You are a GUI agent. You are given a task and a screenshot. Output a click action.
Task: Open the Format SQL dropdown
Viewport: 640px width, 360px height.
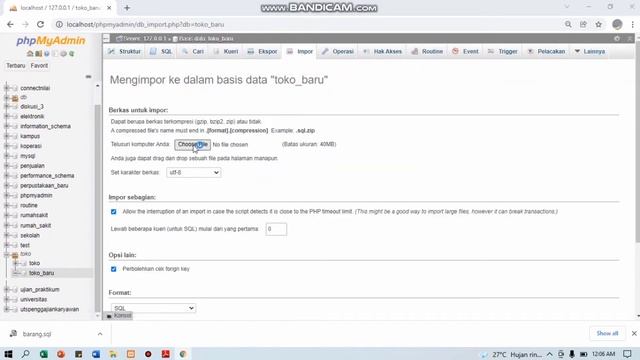[153, 308]
